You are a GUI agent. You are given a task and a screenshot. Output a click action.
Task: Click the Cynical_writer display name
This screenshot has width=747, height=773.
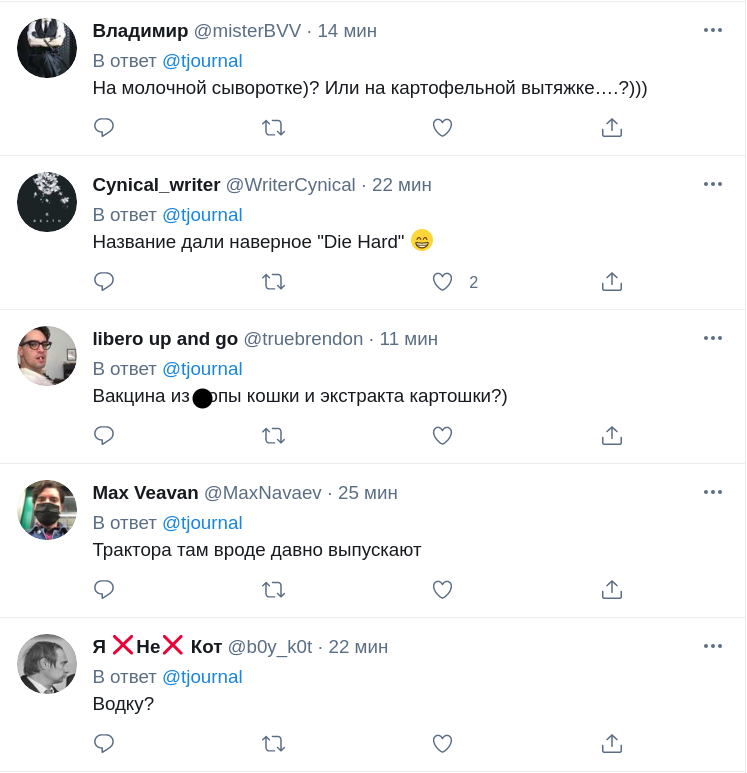tap(156, 185)
